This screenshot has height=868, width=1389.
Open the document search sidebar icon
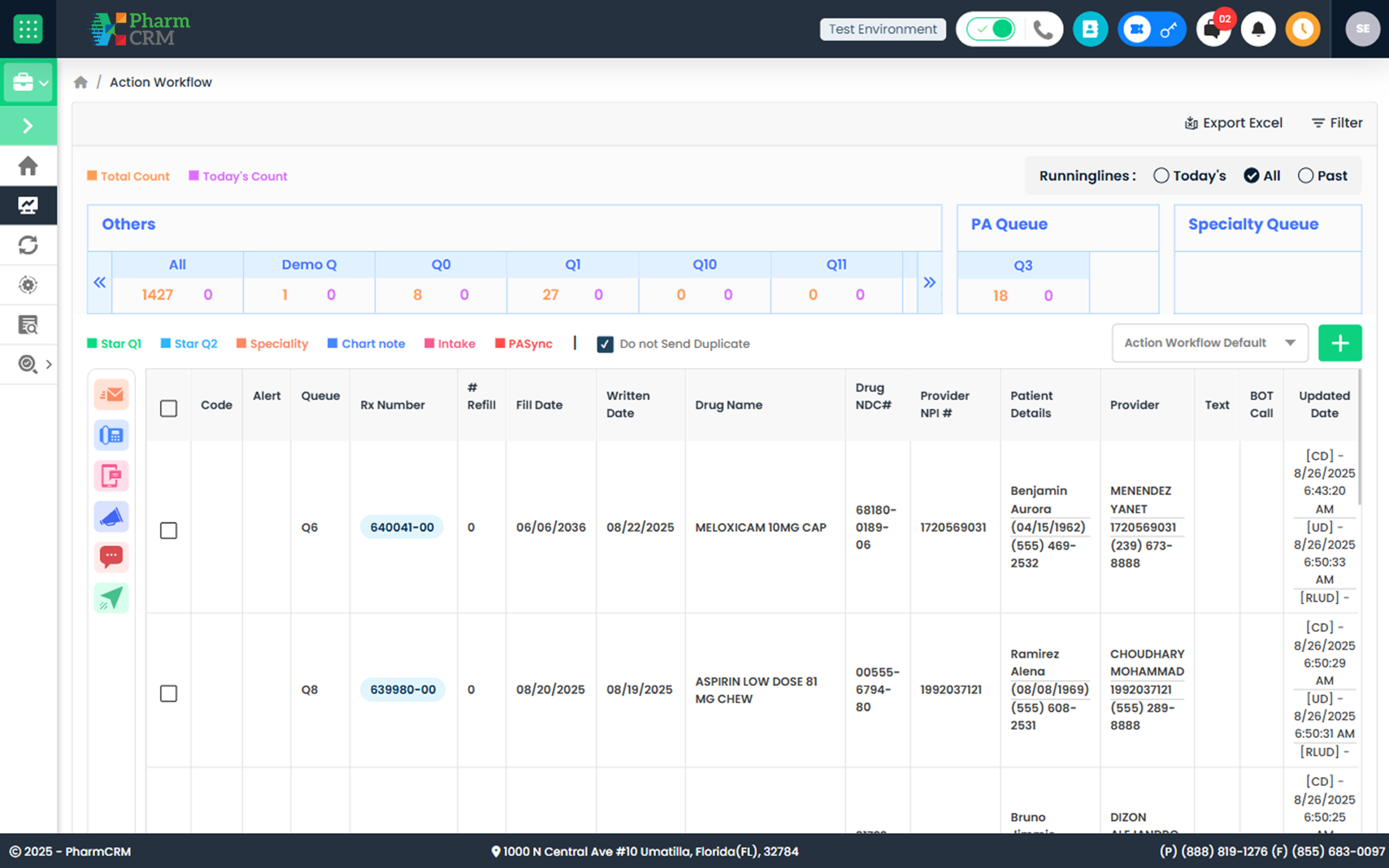tap(28, 324)
